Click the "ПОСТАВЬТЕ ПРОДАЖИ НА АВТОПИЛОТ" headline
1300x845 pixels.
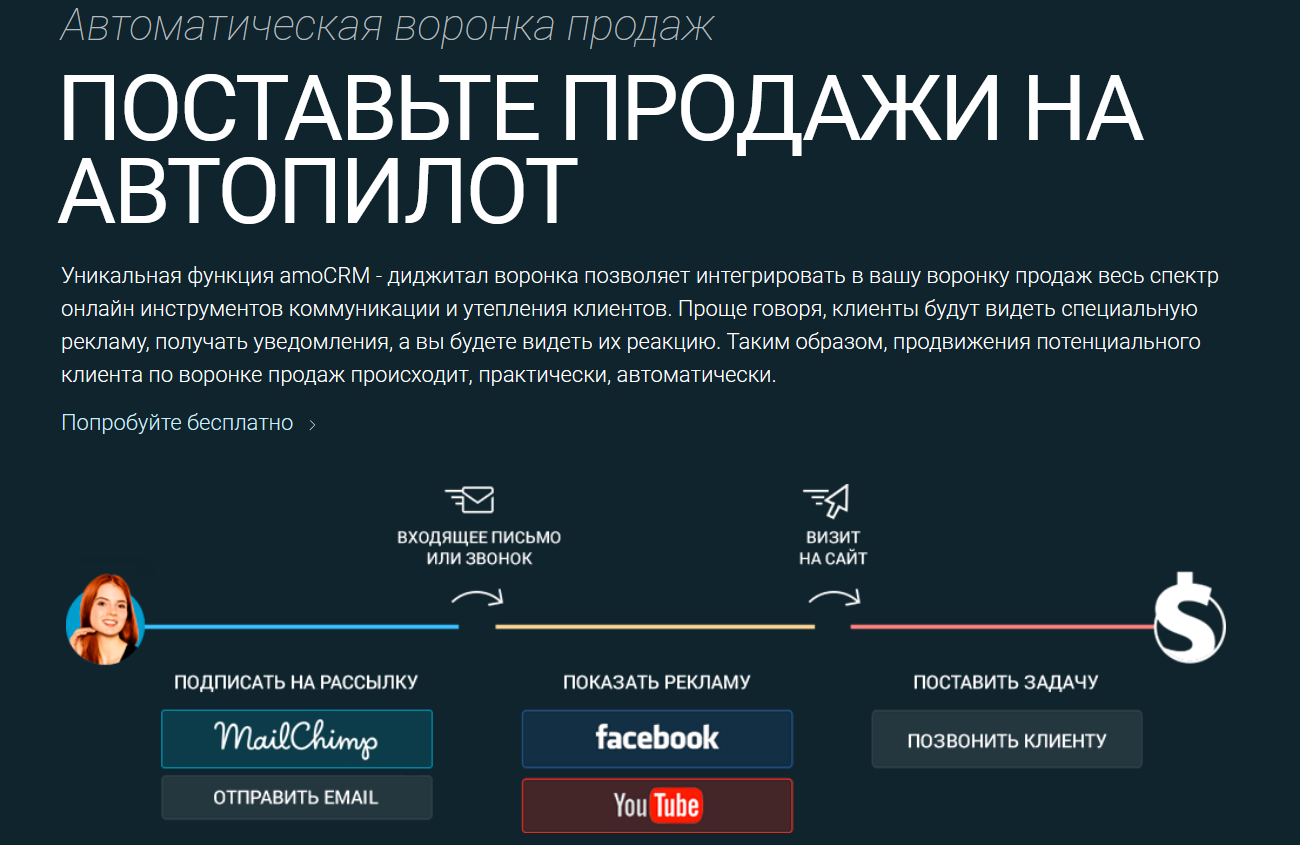(601, 150)
